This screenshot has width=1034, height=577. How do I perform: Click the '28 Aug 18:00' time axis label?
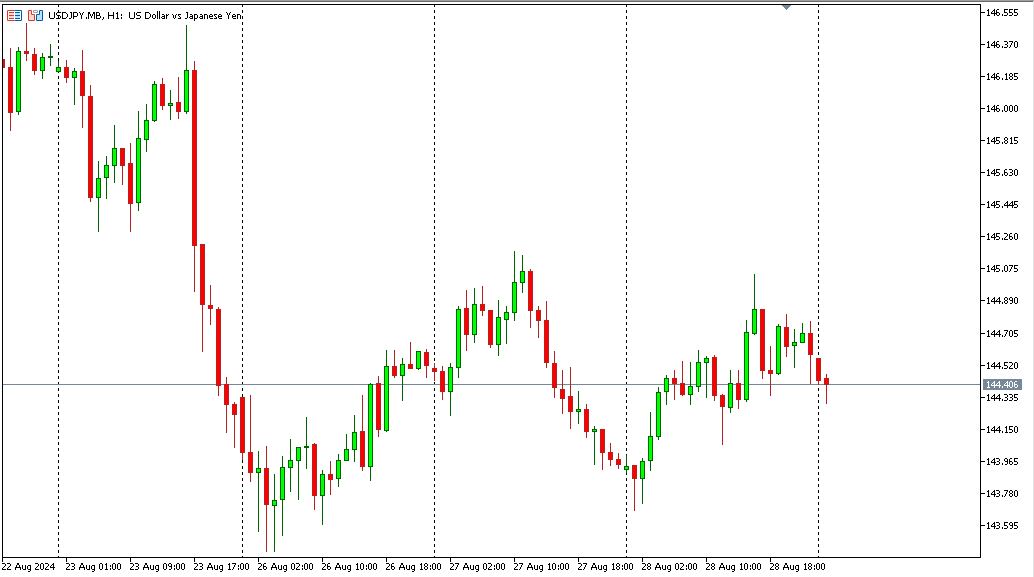pos(797,566)
